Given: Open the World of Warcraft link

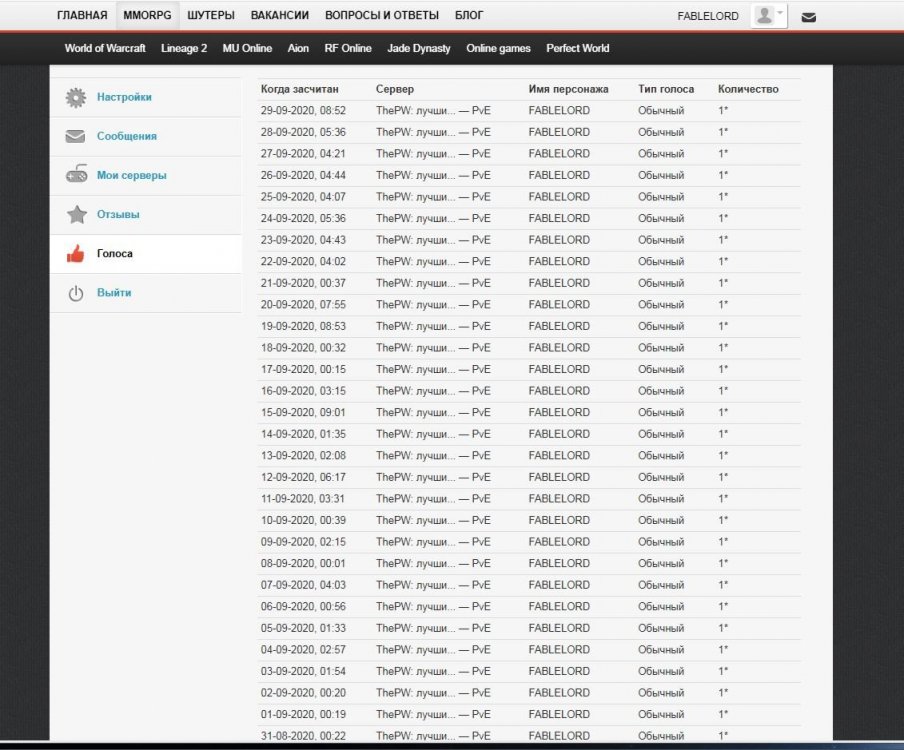Looking at the screenshot, I should [105, 48].
